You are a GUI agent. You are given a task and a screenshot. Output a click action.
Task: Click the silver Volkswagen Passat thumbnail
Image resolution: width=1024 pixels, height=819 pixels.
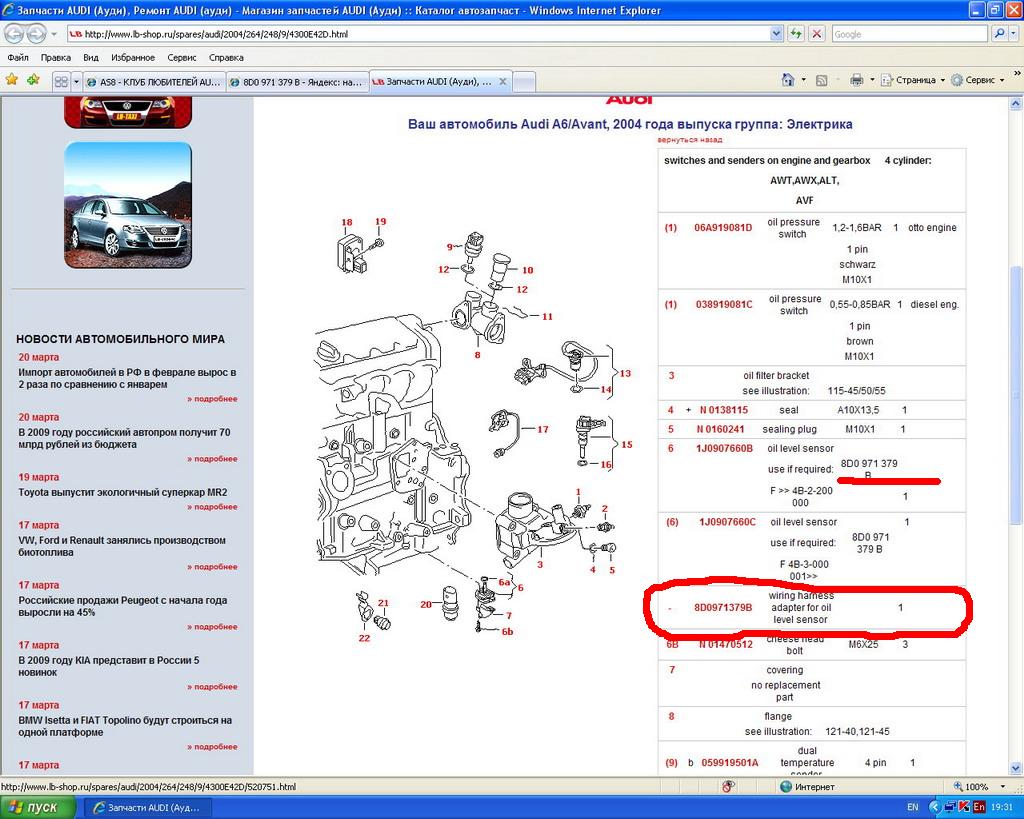point(127,205)
